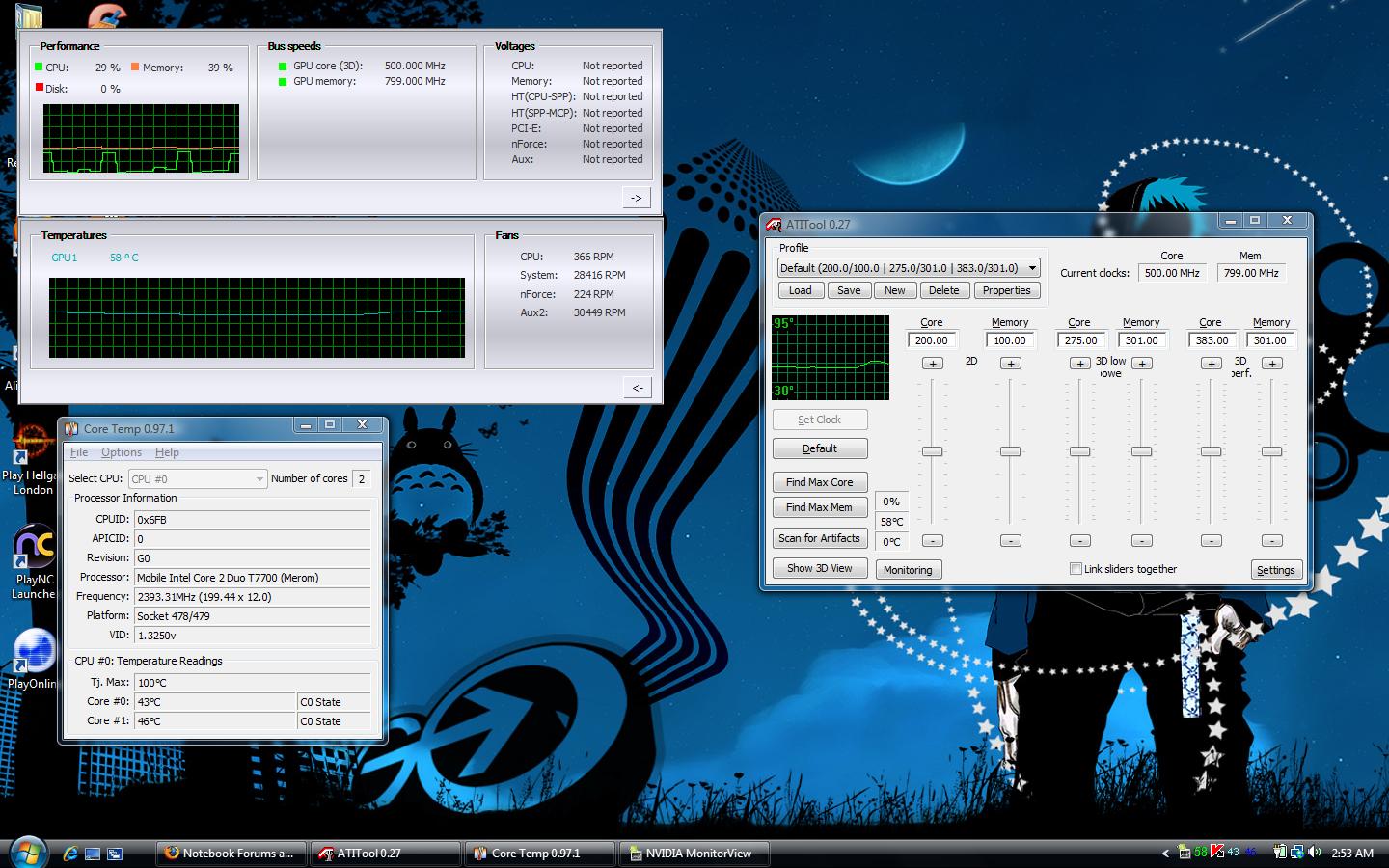
Task: Click the Default clocks button
Action: click(819, 448)
